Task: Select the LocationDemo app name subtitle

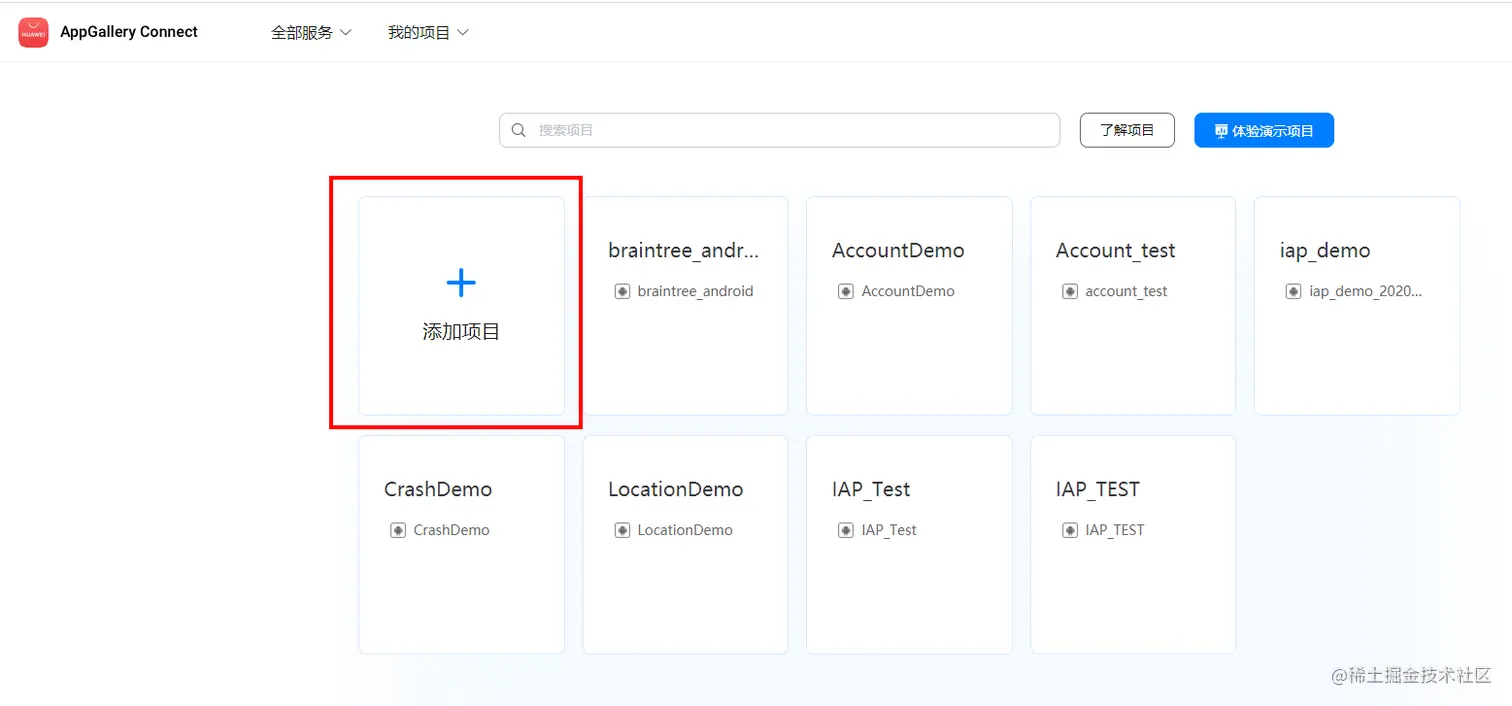Action: (685, 530)
